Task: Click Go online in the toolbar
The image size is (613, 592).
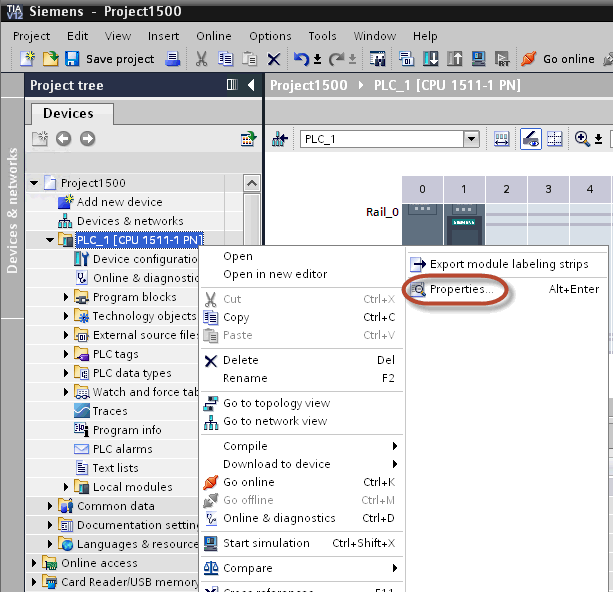Action: [x=558, y=59]
